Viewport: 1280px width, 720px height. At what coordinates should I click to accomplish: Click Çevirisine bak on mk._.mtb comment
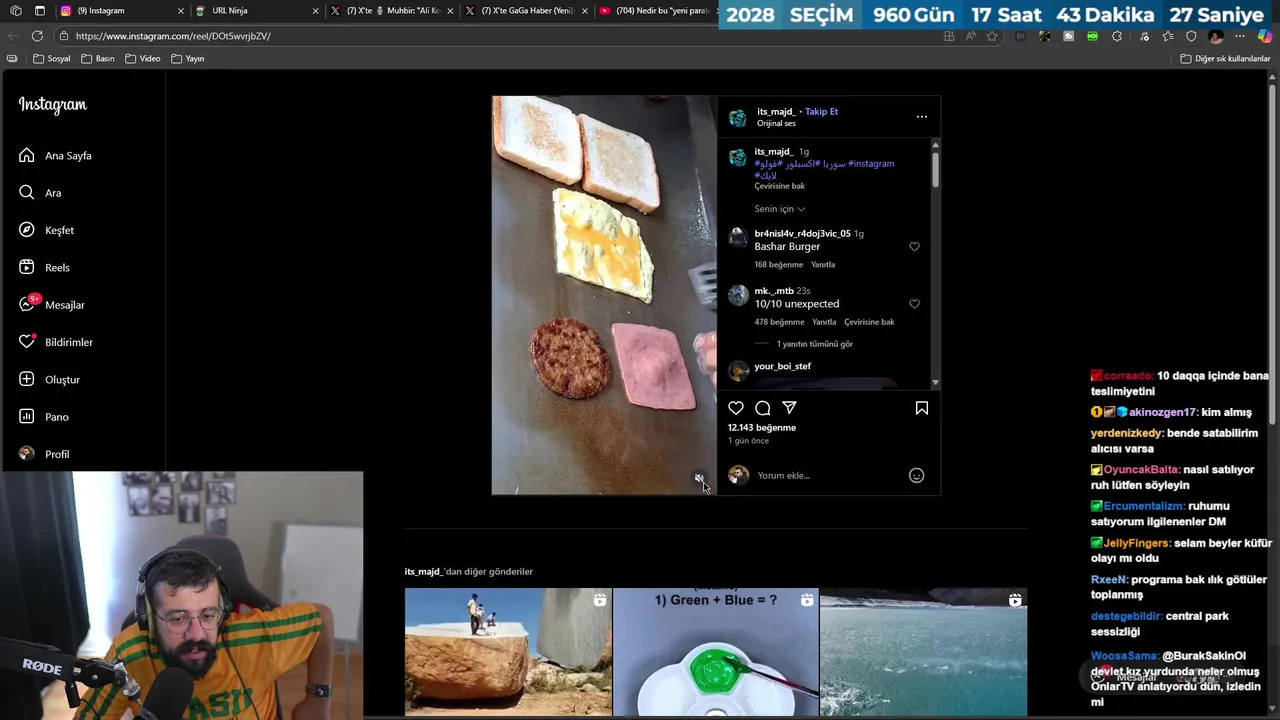click(869, 322)
